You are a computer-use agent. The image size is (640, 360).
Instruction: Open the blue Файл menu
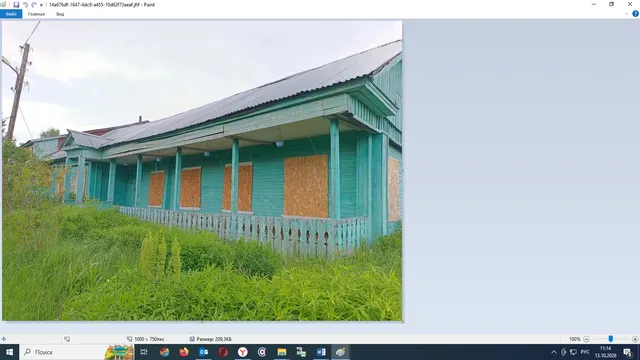point(11,14)
